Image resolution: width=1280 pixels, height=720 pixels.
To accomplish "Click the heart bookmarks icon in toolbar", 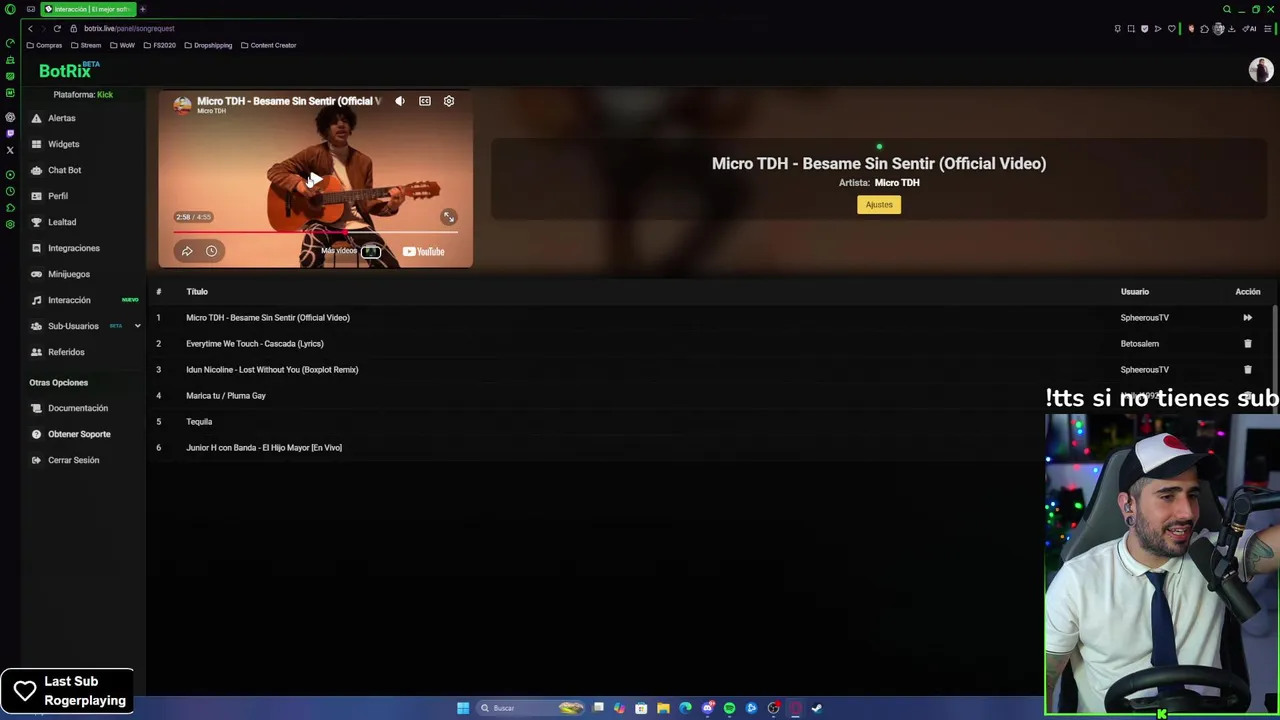I will [x=1172, y=29].
